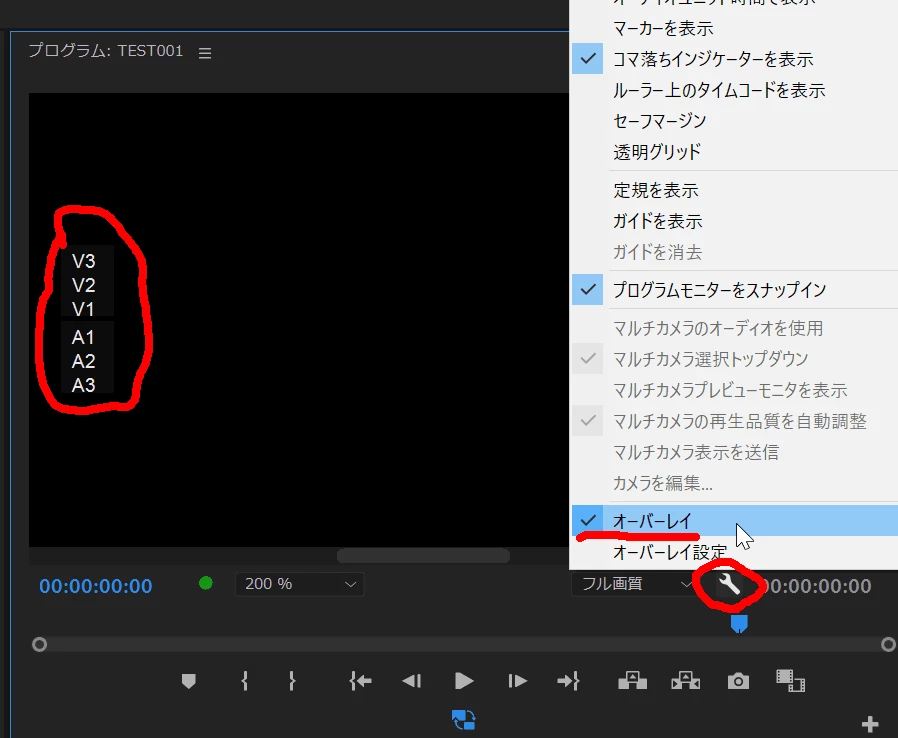Open the comparison view button
The height and width of the screenshot is (738, 898).
tap(790, 681)
